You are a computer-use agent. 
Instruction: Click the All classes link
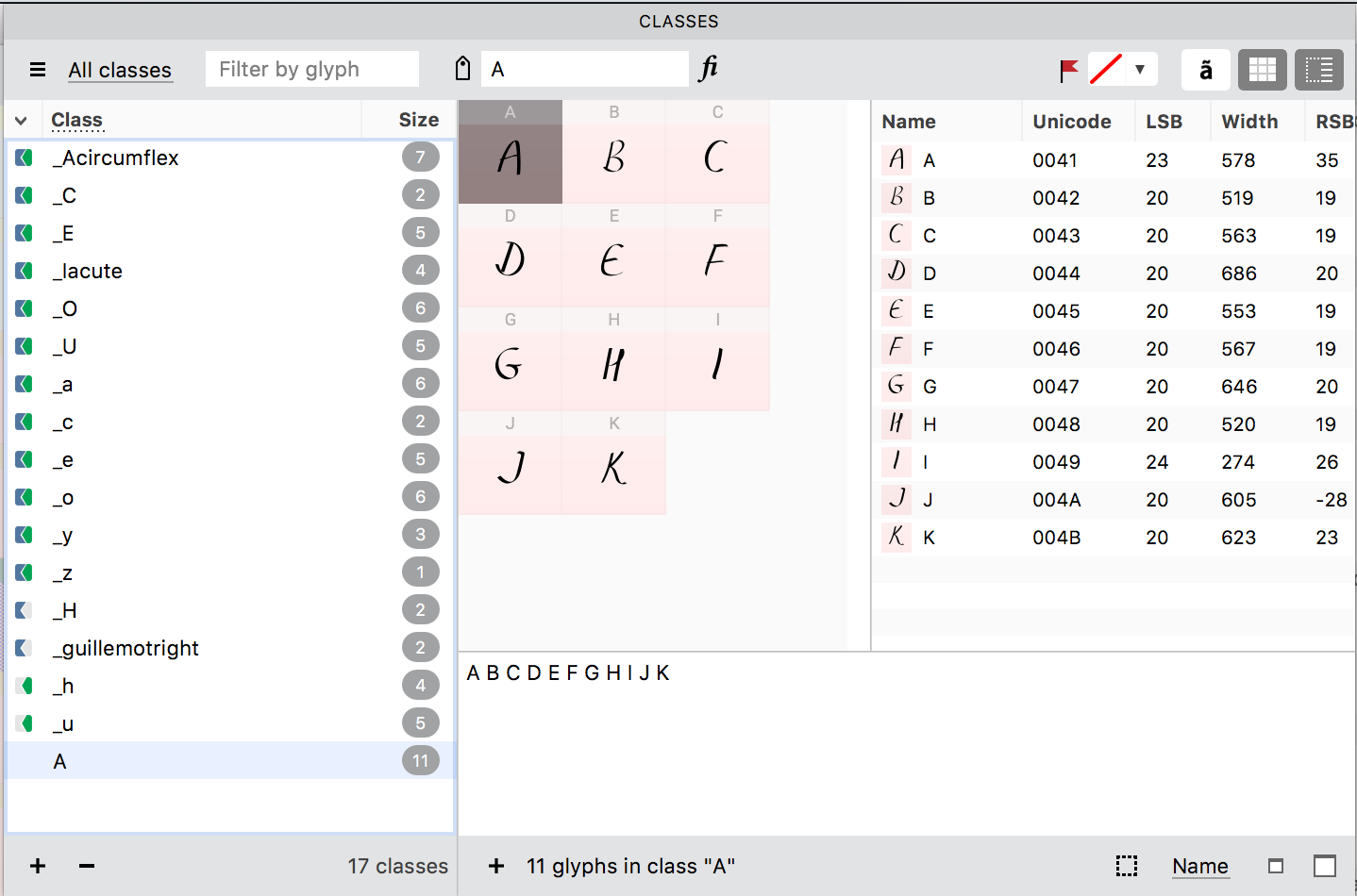pos(120,70)
